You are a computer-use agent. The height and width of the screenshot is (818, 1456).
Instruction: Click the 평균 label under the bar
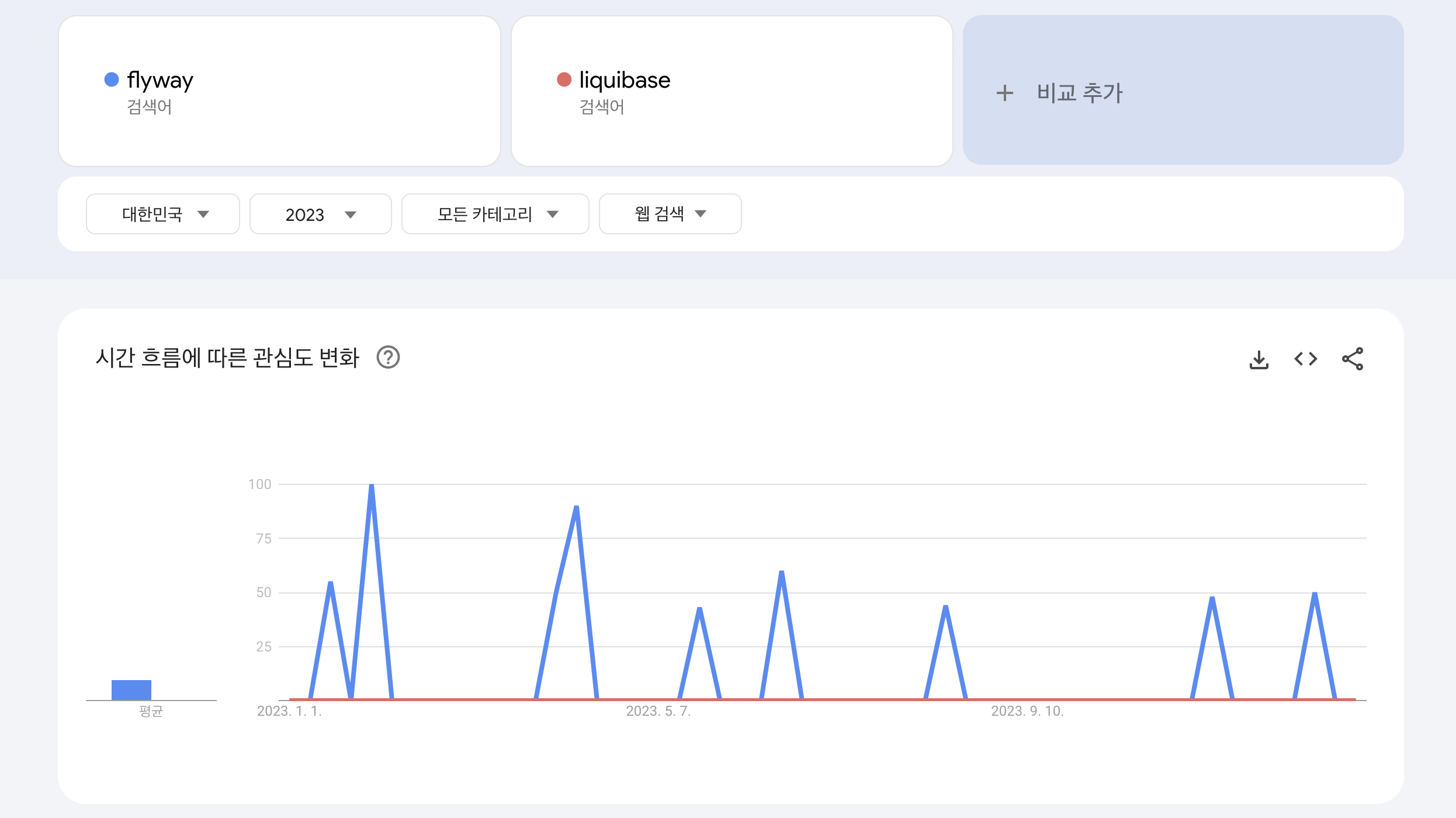point(151,711)
